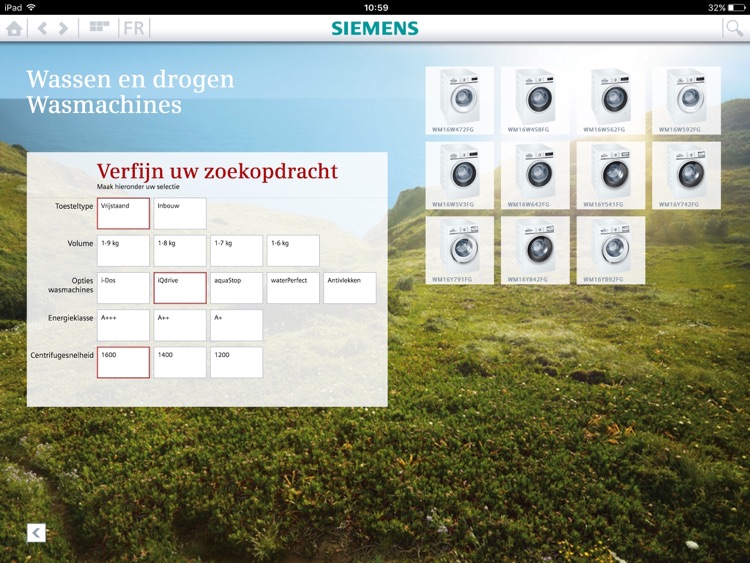This screenshot has height=563, width=750.
Task: Tap the Siemens logo
Action: click(375, 28)
